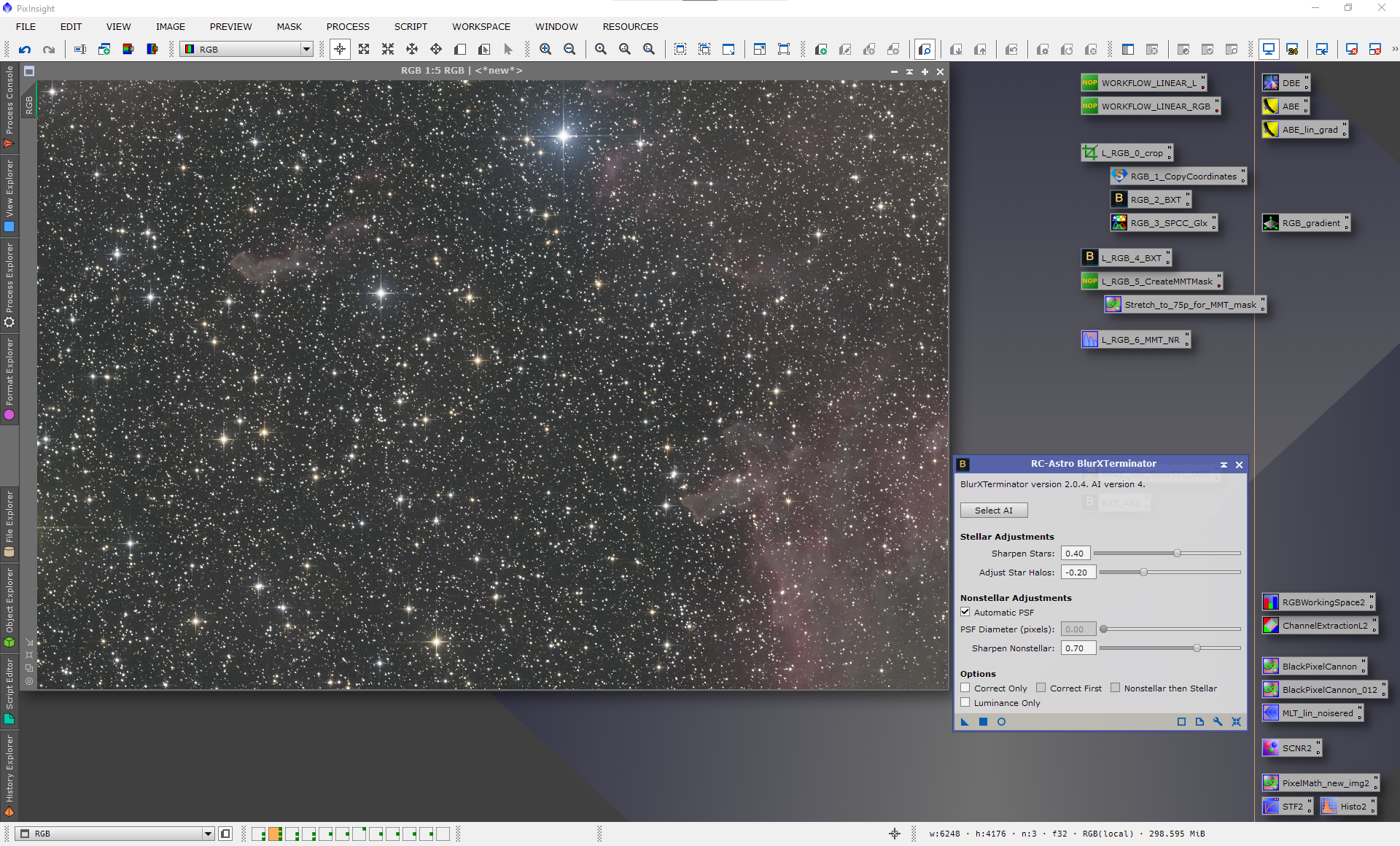Screen dimensions: 1400x846
Task: Toggle the display channel button beside bottom RGB selector
Action: pos(225,834)
